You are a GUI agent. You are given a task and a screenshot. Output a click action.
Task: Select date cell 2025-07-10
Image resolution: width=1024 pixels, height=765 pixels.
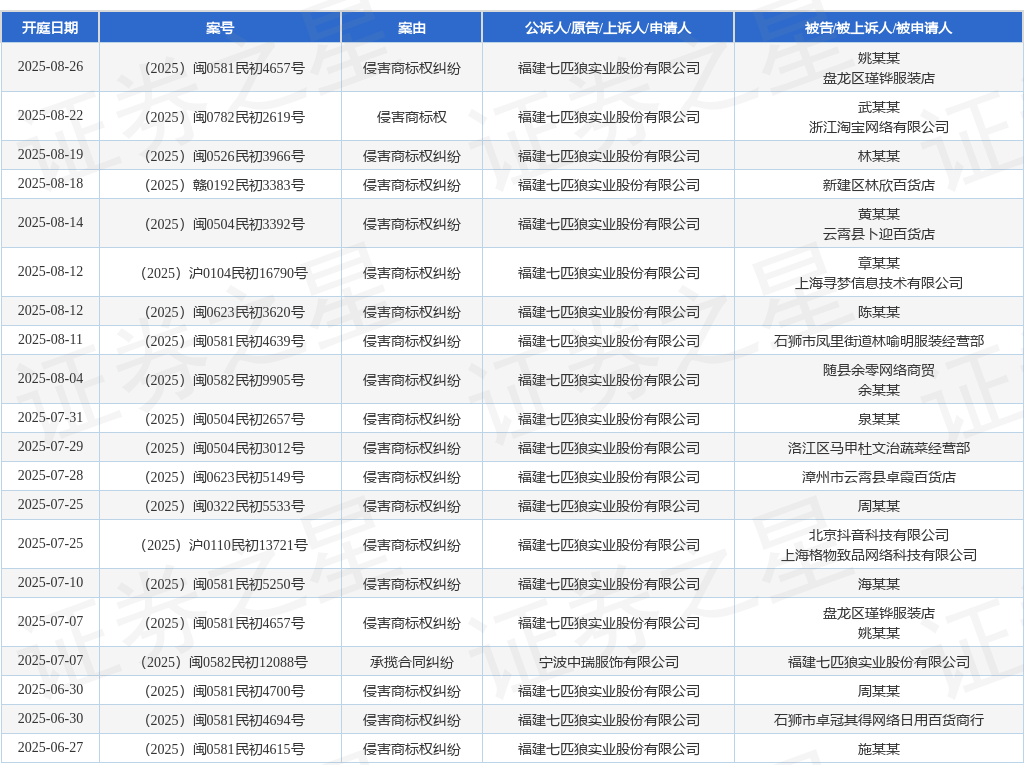(50, 583)
